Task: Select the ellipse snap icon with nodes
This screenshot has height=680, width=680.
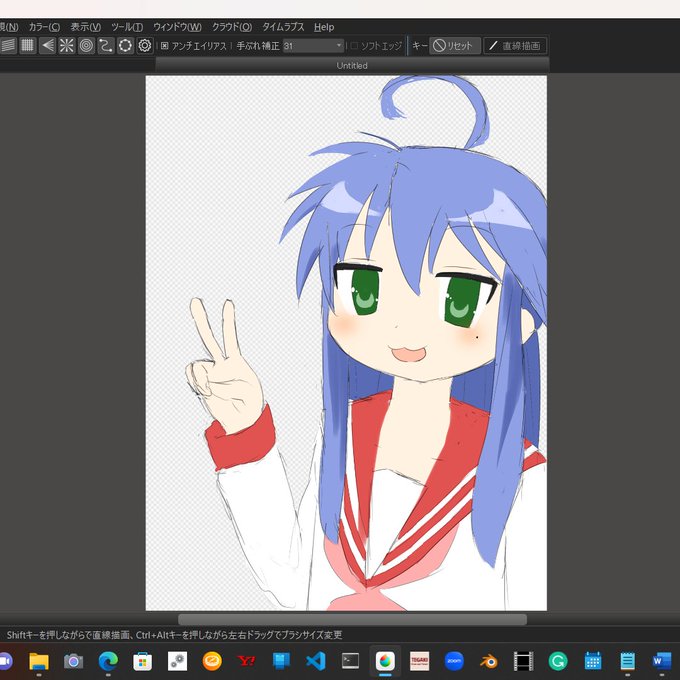Action: coord(125,46)
